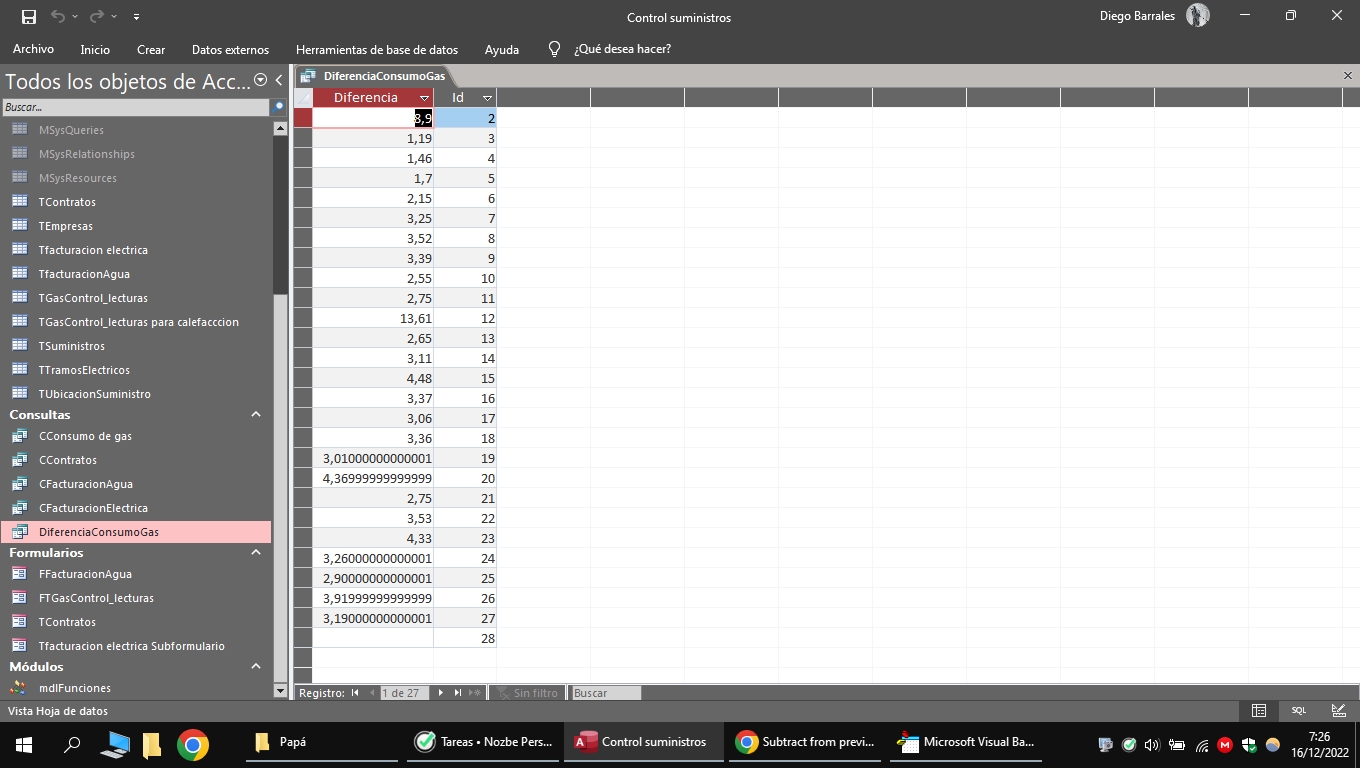Open Tfacturacion electrica table
The height and width of the screenshot is (768, 1360).
point(93,250)
